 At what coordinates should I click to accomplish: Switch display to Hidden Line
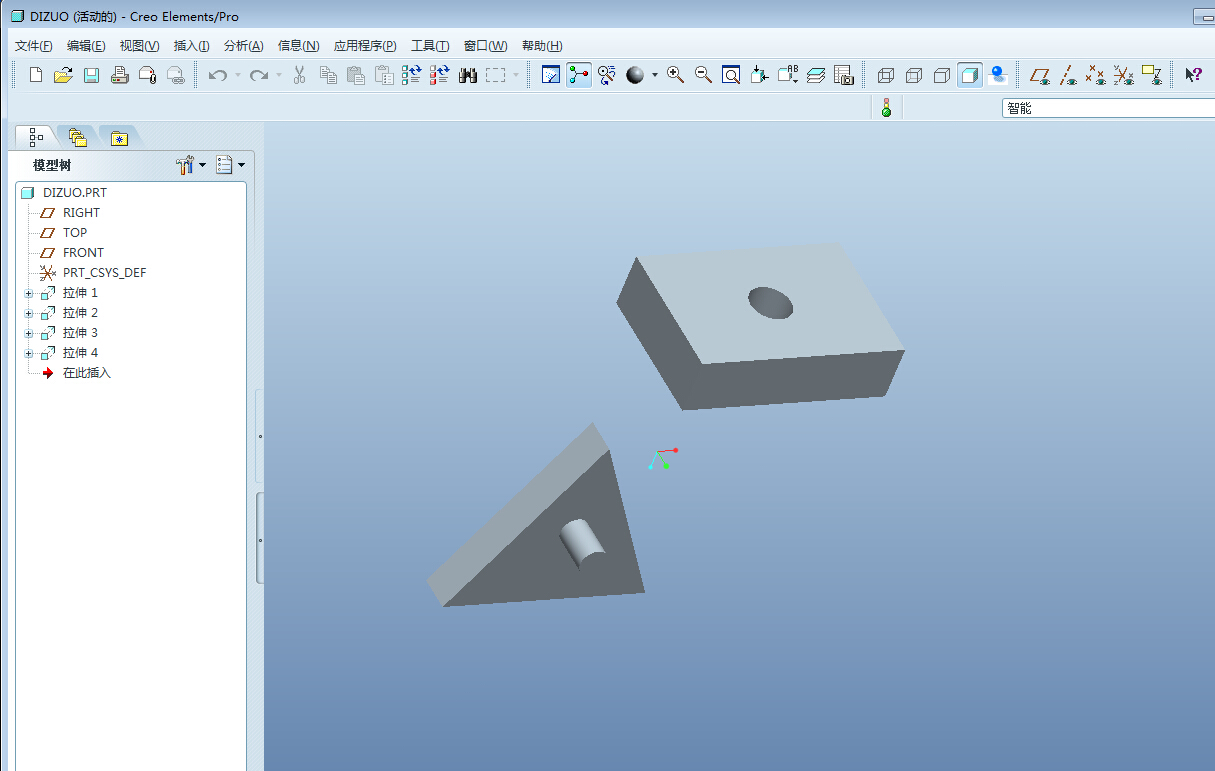pyautogui.click(x=914, y=75)
